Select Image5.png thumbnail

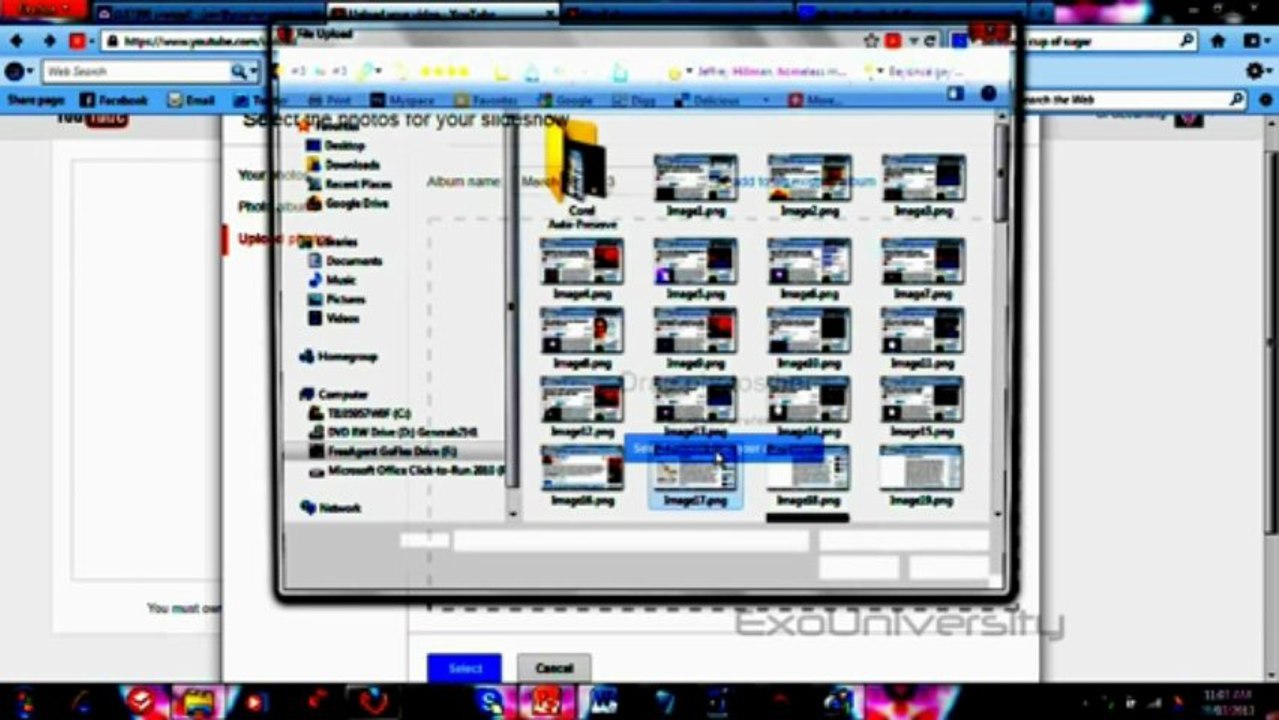point(695,261)
